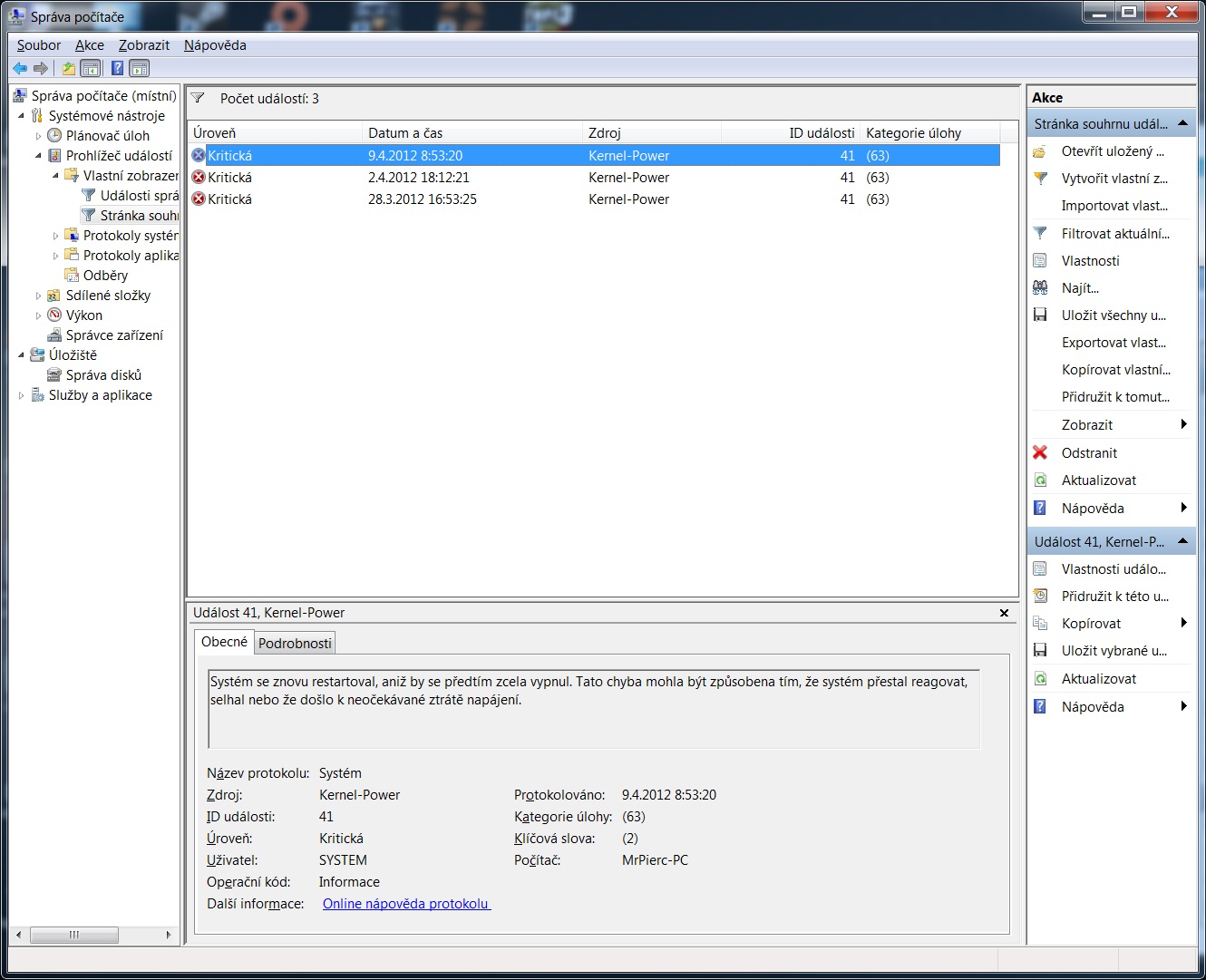
Task: Expand the Protokoly systému tree node
Action: pos(55,236)
